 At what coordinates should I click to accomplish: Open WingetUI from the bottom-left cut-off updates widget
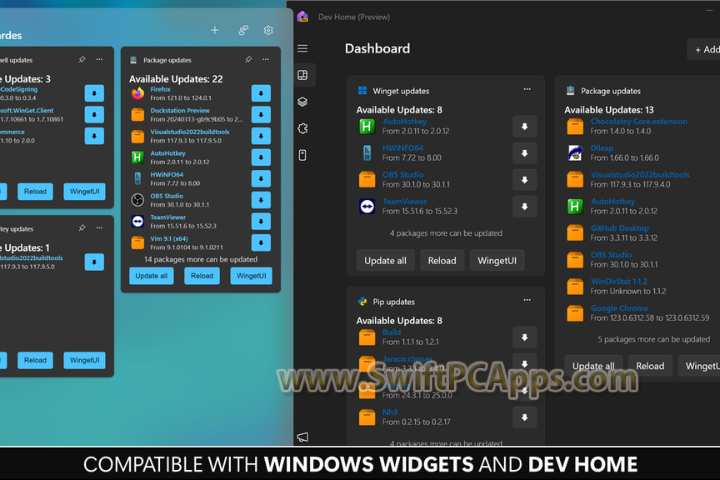84,360
